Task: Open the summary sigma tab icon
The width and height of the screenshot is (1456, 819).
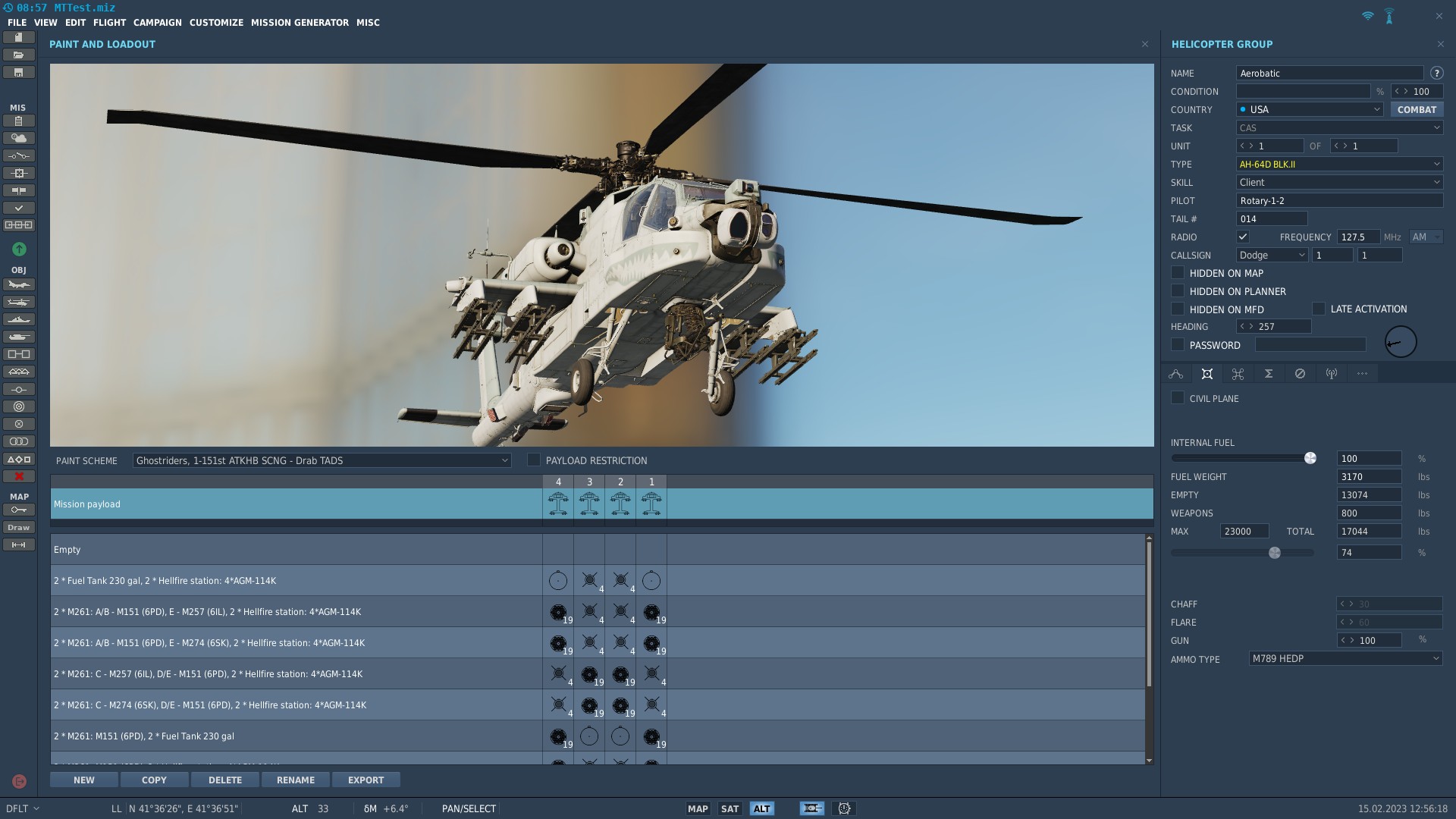Action: (x=1268, y=374)
